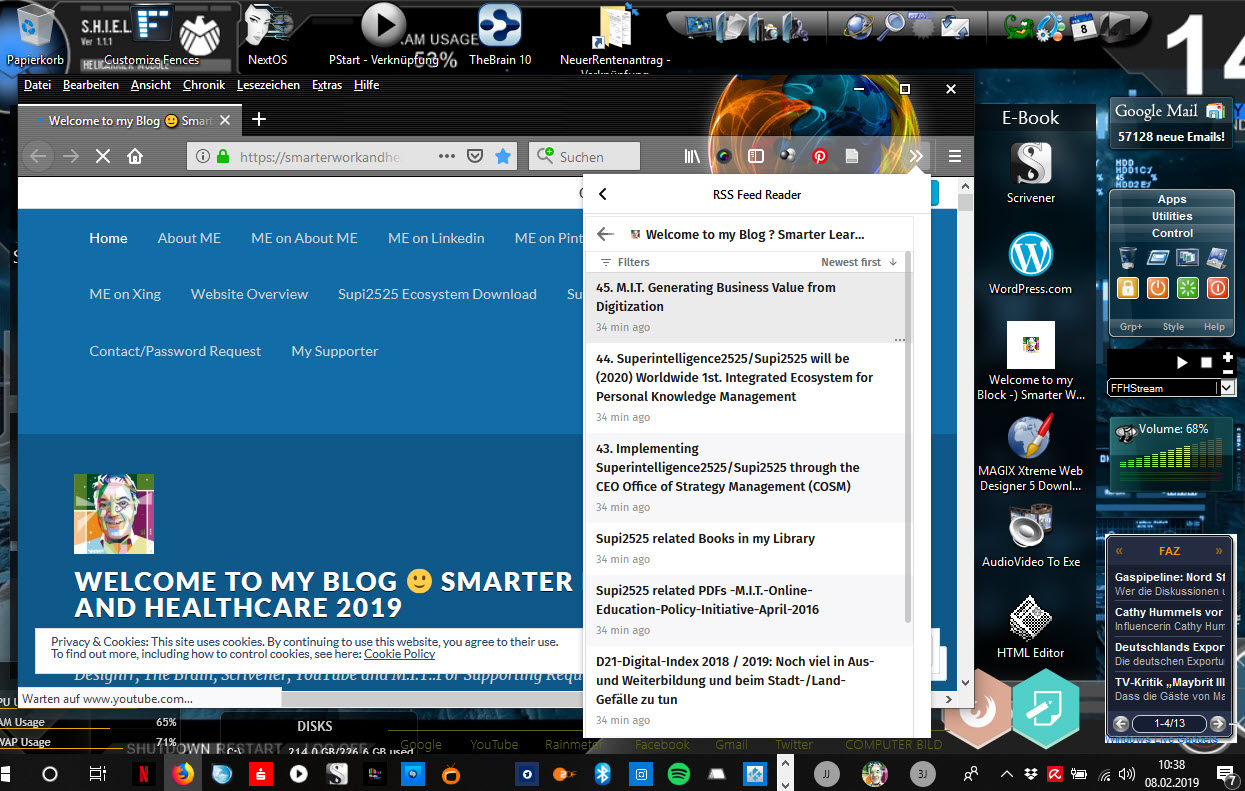
Task: Click the Firefox Library toolbar icon
Action: point(691,156)
